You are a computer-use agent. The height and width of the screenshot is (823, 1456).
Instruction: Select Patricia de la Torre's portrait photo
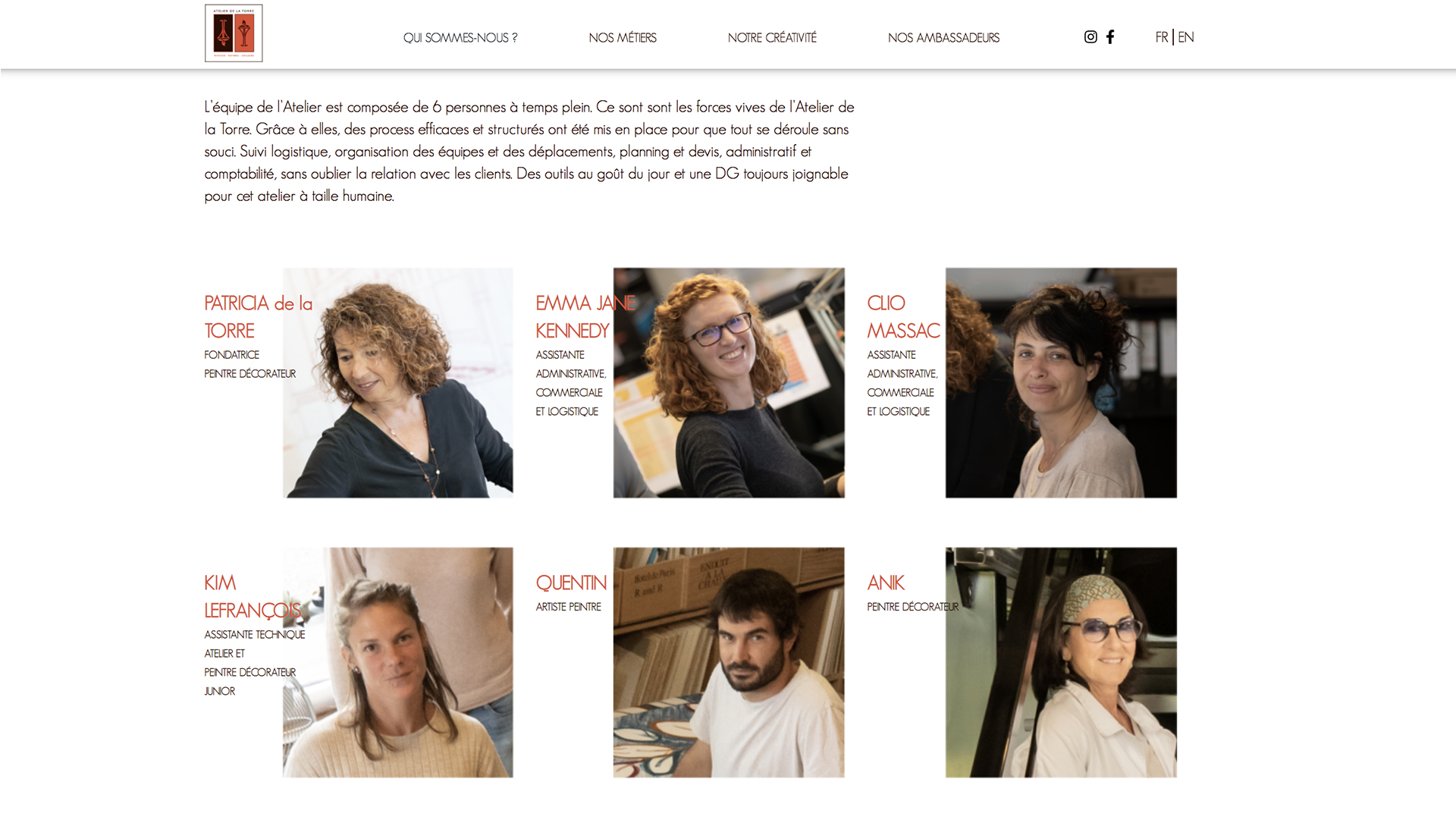[398, 382]
